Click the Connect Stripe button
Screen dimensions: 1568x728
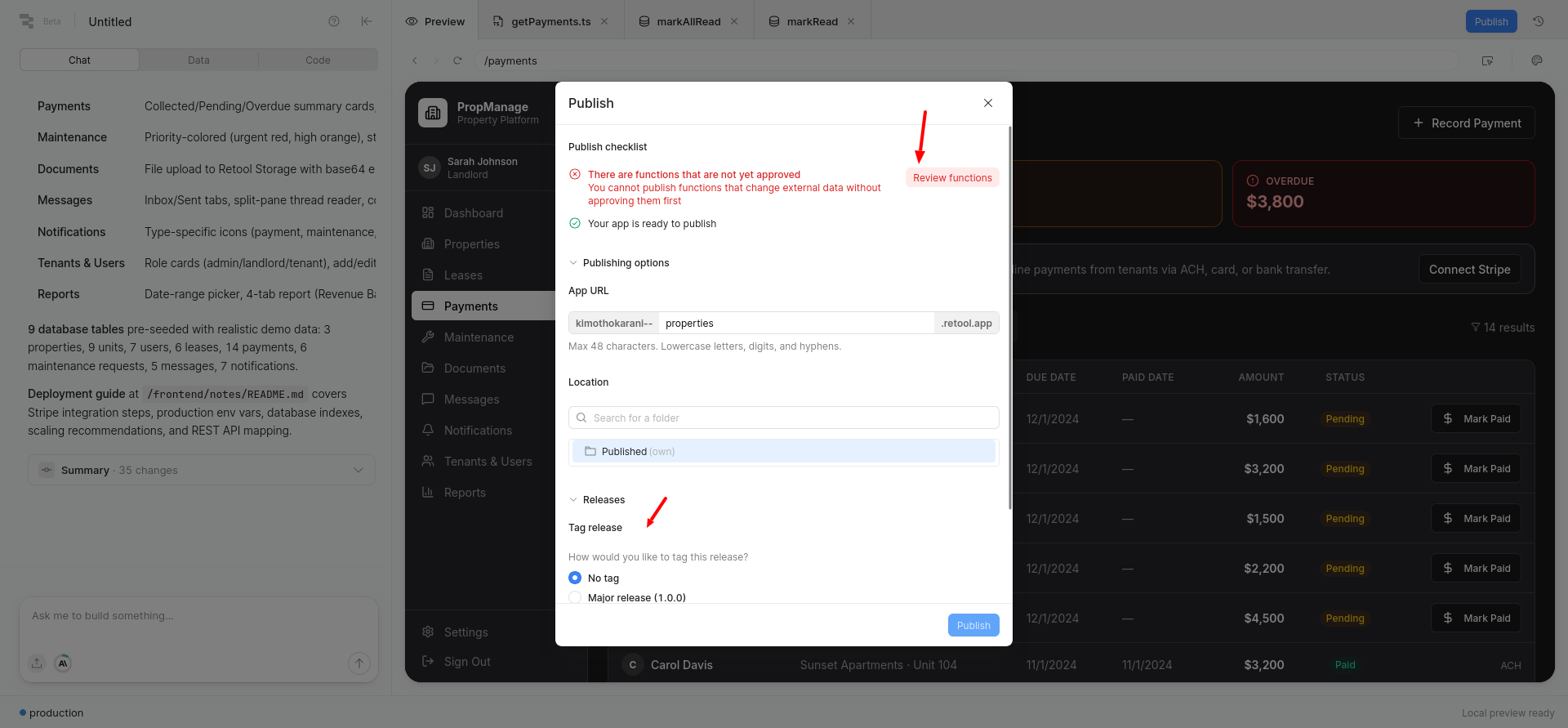pyautogui.click(x=1470, y=269)
